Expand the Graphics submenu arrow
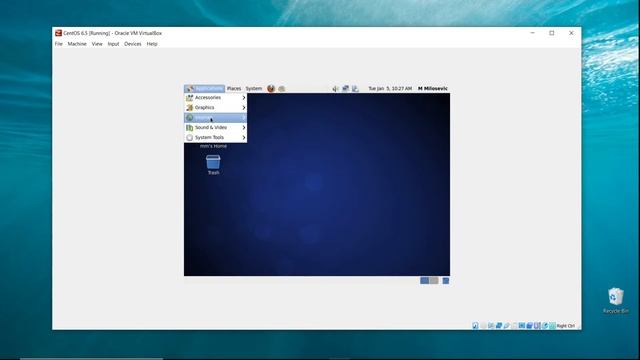The height and width of the screenshot is (360, 640). point(244,108)
